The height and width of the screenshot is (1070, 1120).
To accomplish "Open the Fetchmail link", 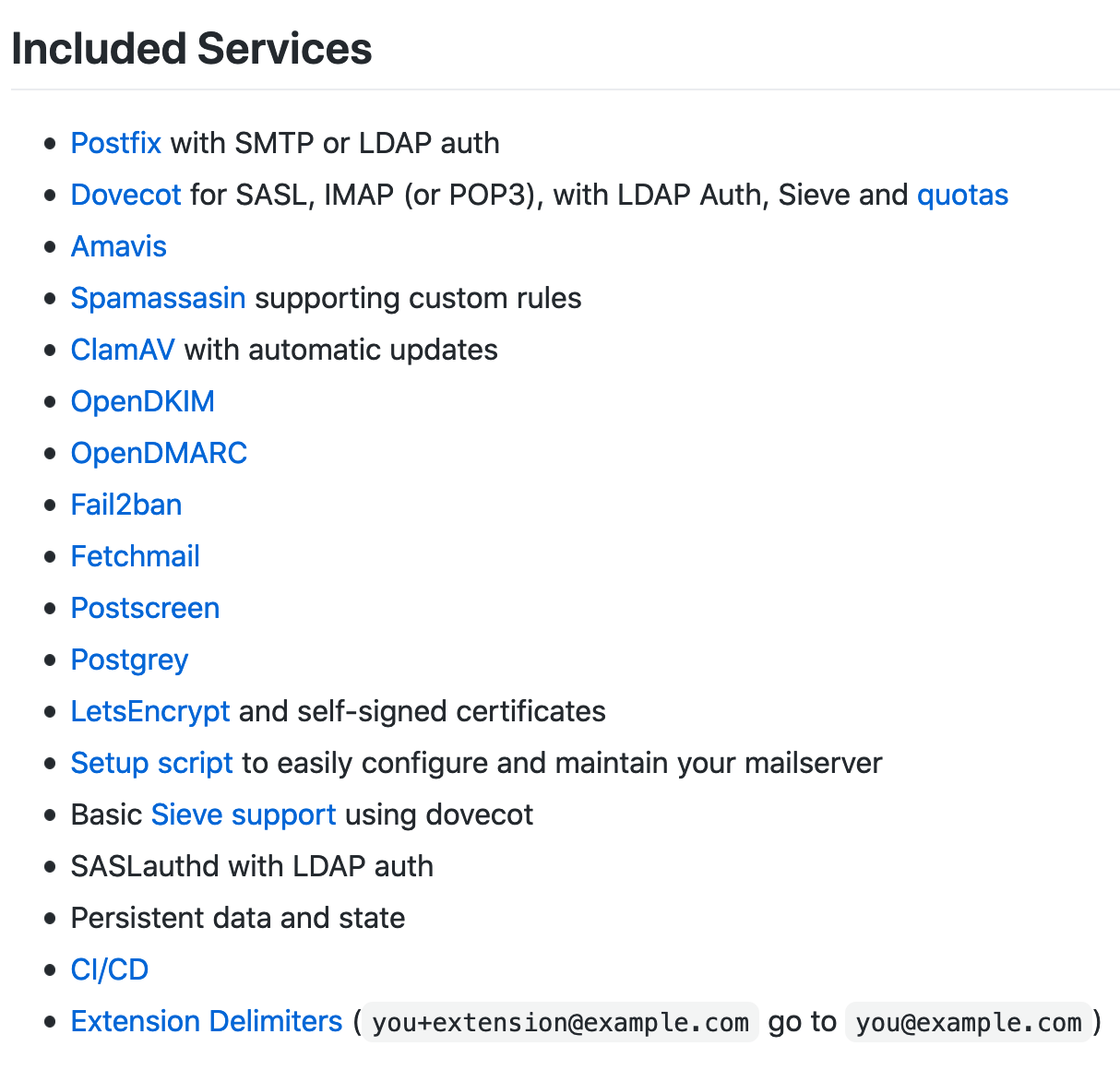I will coord(136,556).
